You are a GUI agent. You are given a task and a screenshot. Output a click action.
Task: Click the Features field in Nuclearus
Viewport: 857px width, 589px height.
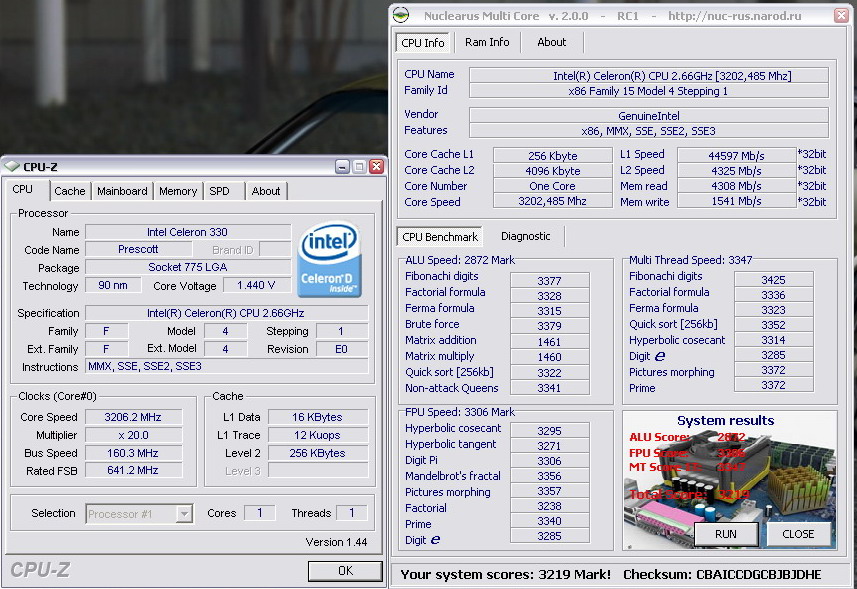point(649,131)
